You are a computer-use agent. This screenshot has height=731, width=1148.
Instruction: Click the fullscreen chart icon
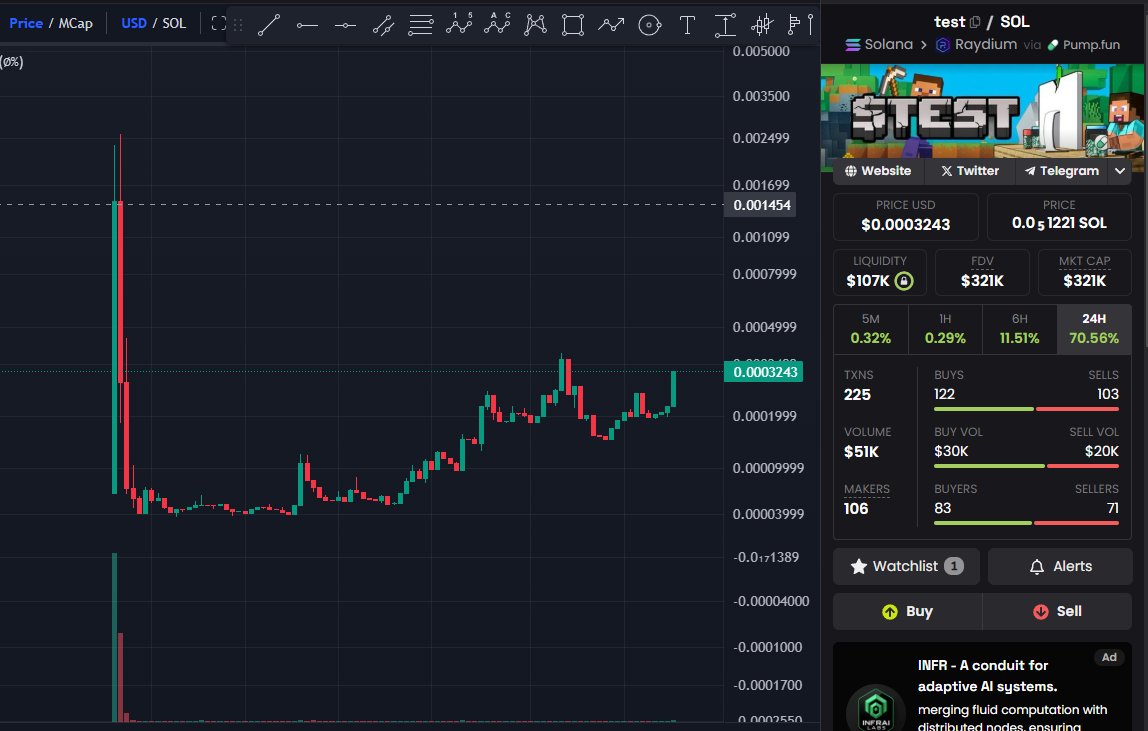217,23
